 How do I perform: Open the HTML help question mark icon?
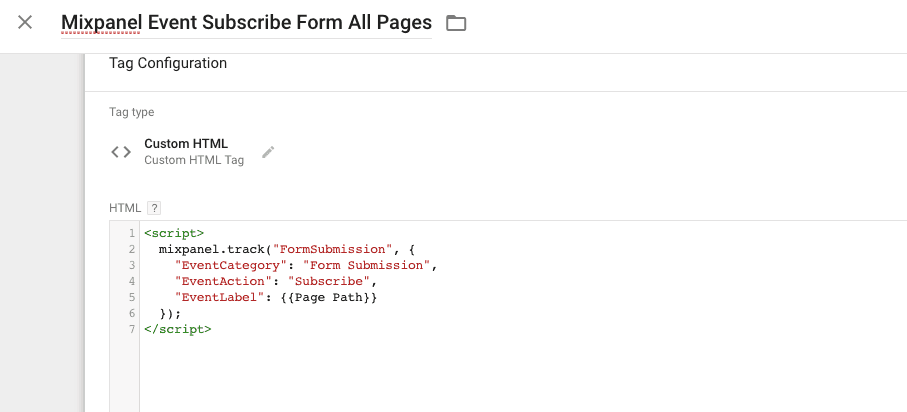pyautogui.click(x=154, y=208)
